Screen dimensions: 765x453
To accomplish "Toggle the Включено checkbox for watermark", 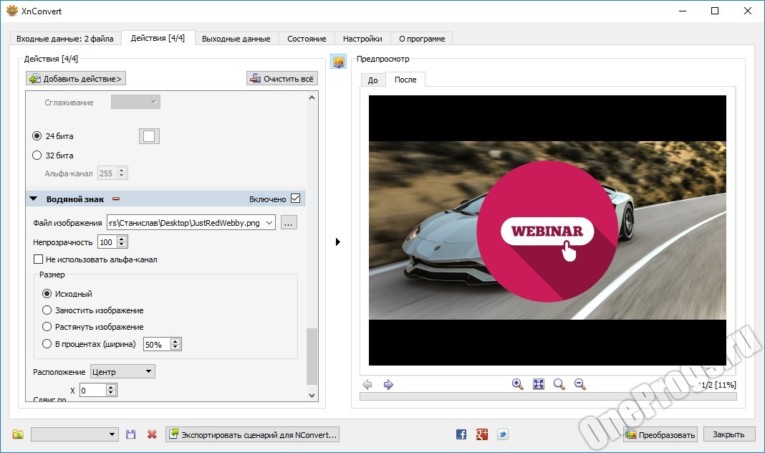I will tap(295, 198).
